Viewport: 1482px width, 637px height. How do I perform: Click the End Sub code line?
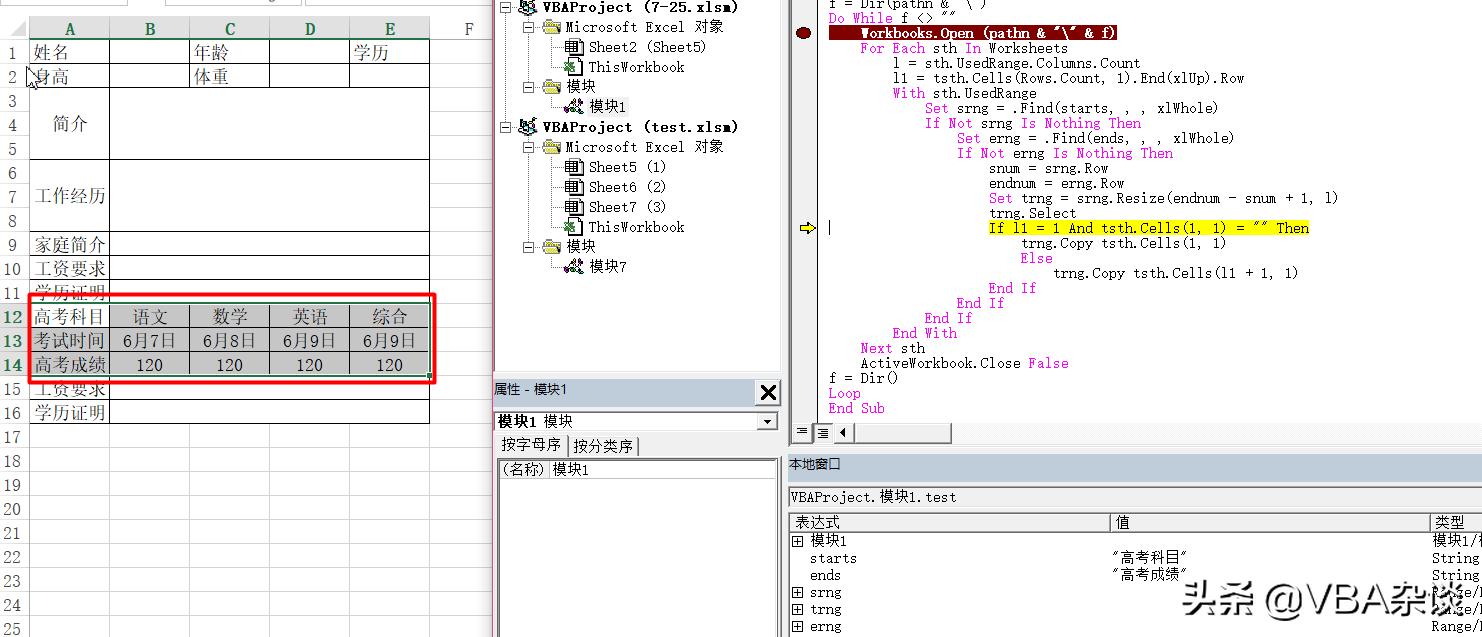(x=856, y=408)
